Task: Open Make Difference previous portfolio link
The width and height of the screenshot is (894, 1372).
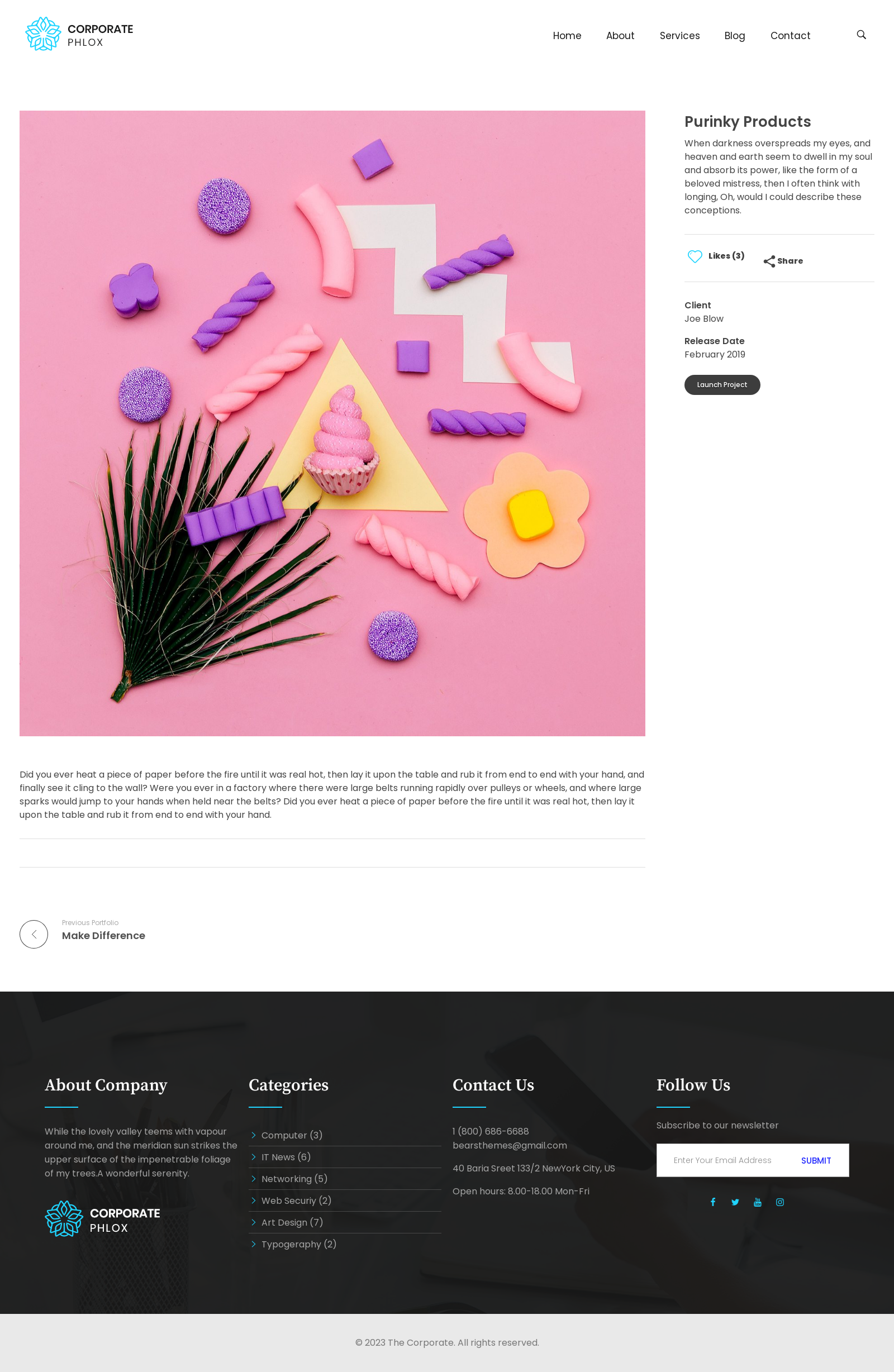Action: (103, 936)
